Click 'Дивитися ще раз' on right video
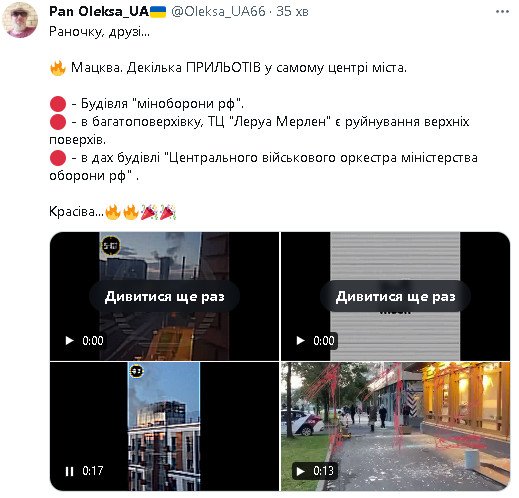The height and width of the screenshot is (498, 519). click(395, 296)
